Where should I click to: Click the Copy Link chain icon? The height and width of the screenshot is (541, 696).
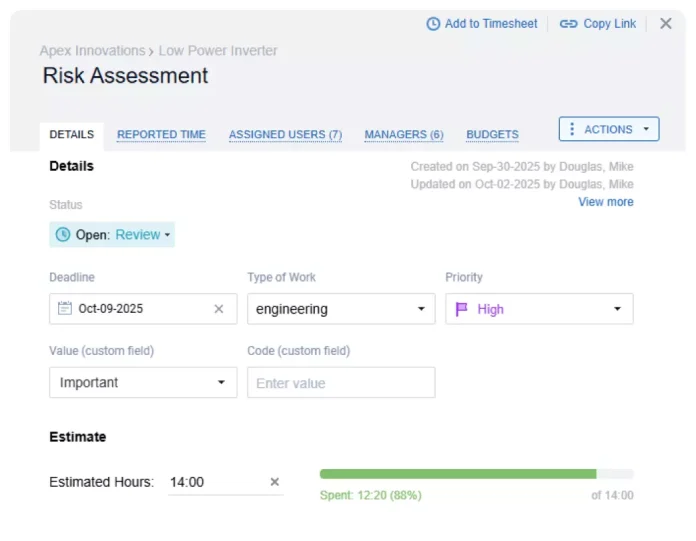pos(568,24)
